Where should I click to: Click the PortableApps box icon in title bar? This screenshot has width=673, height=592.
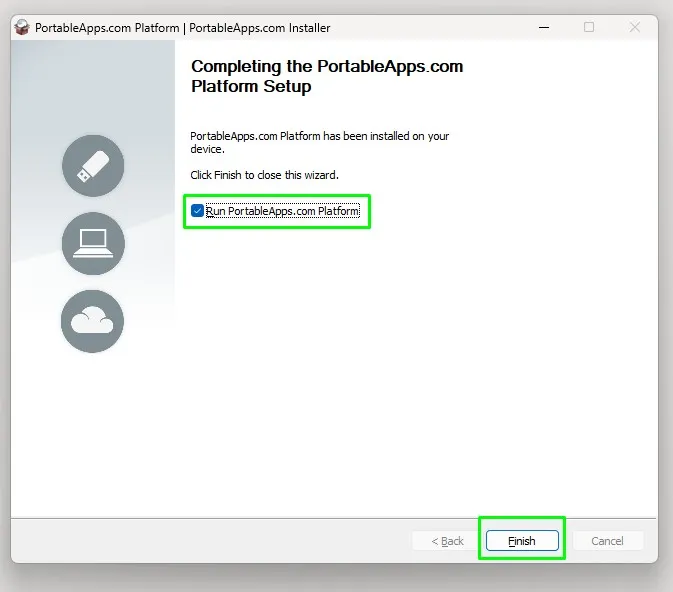click(x=22, y=27)
